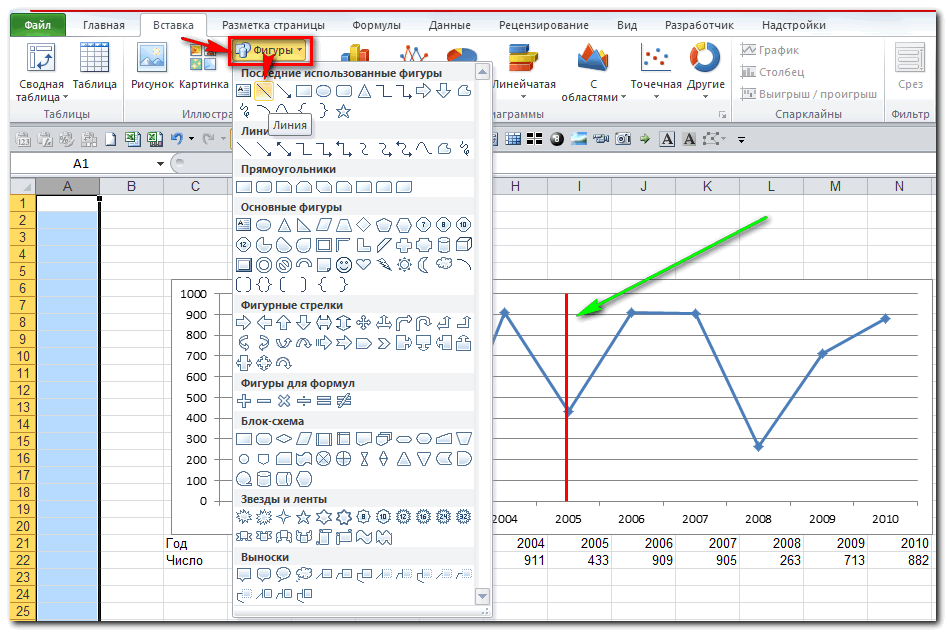Choose the rectangular callout shape
Screen dimensions: 947x632
(x=243, y=574)
